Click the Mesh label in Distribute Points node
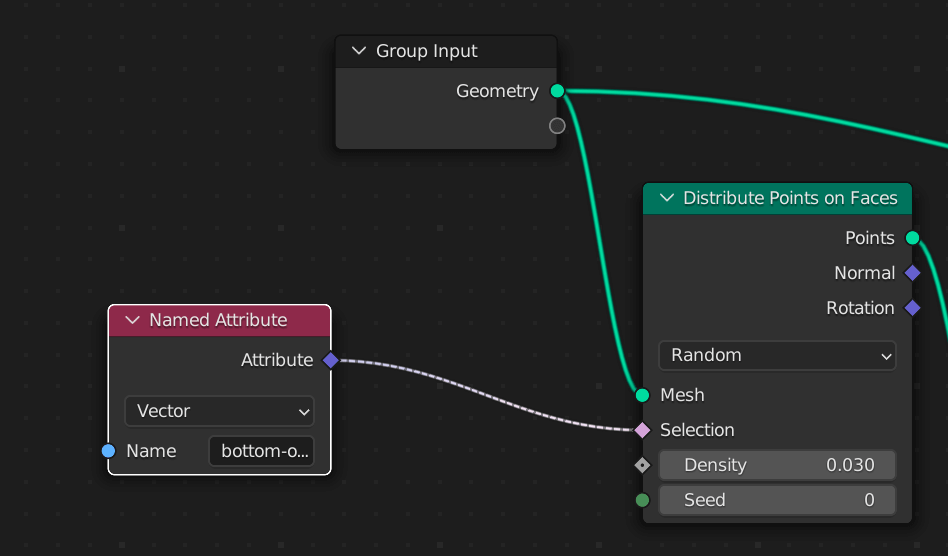This screenshot has height=556, width=948. (682, 395)
